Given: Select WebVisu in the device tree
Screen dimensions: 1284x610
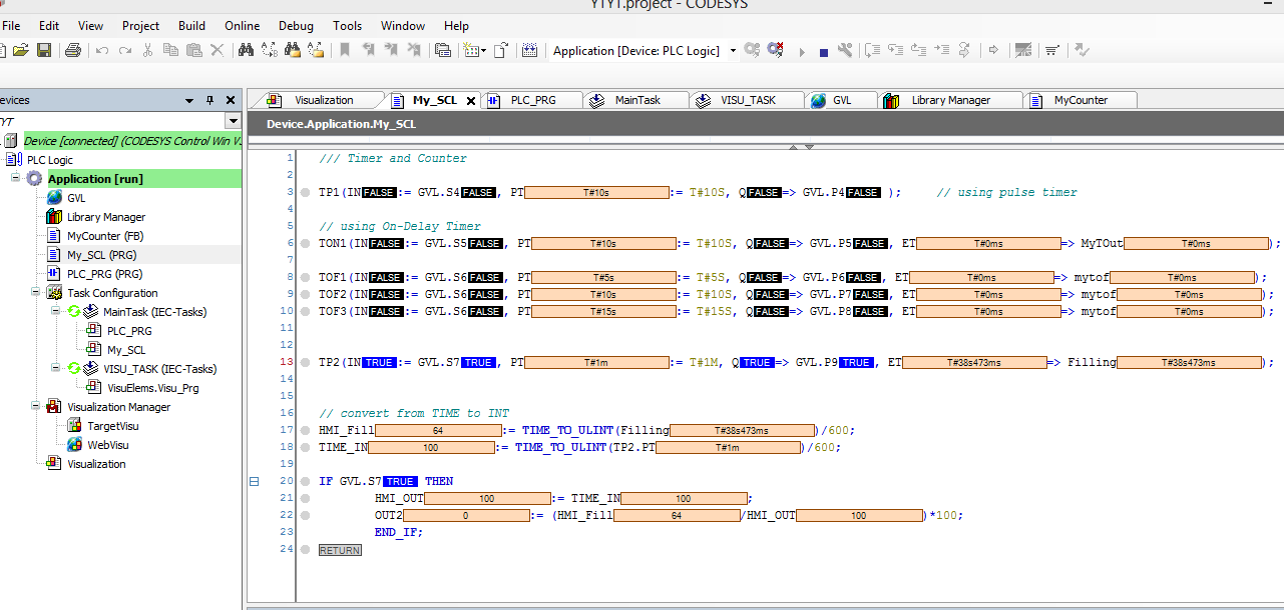Looking at the screenshot, I should (108, 445).
